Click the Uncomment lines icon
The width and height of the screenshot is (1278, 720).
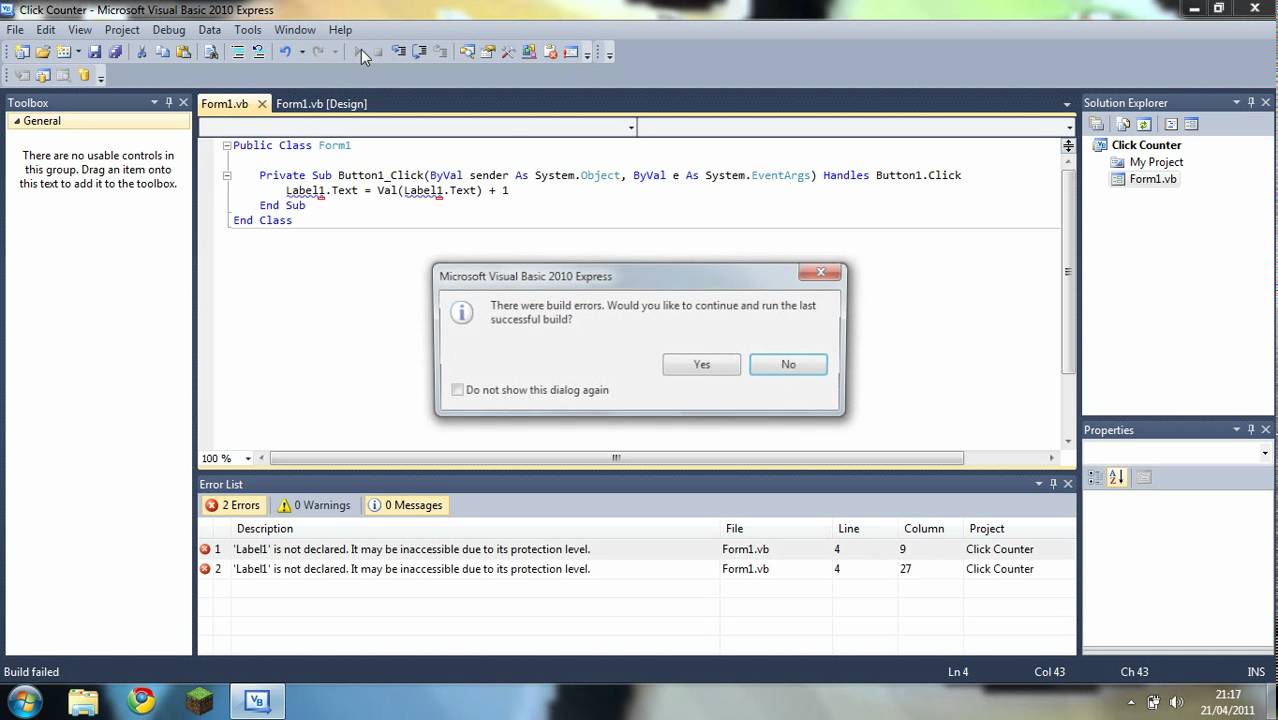(258, 52)
